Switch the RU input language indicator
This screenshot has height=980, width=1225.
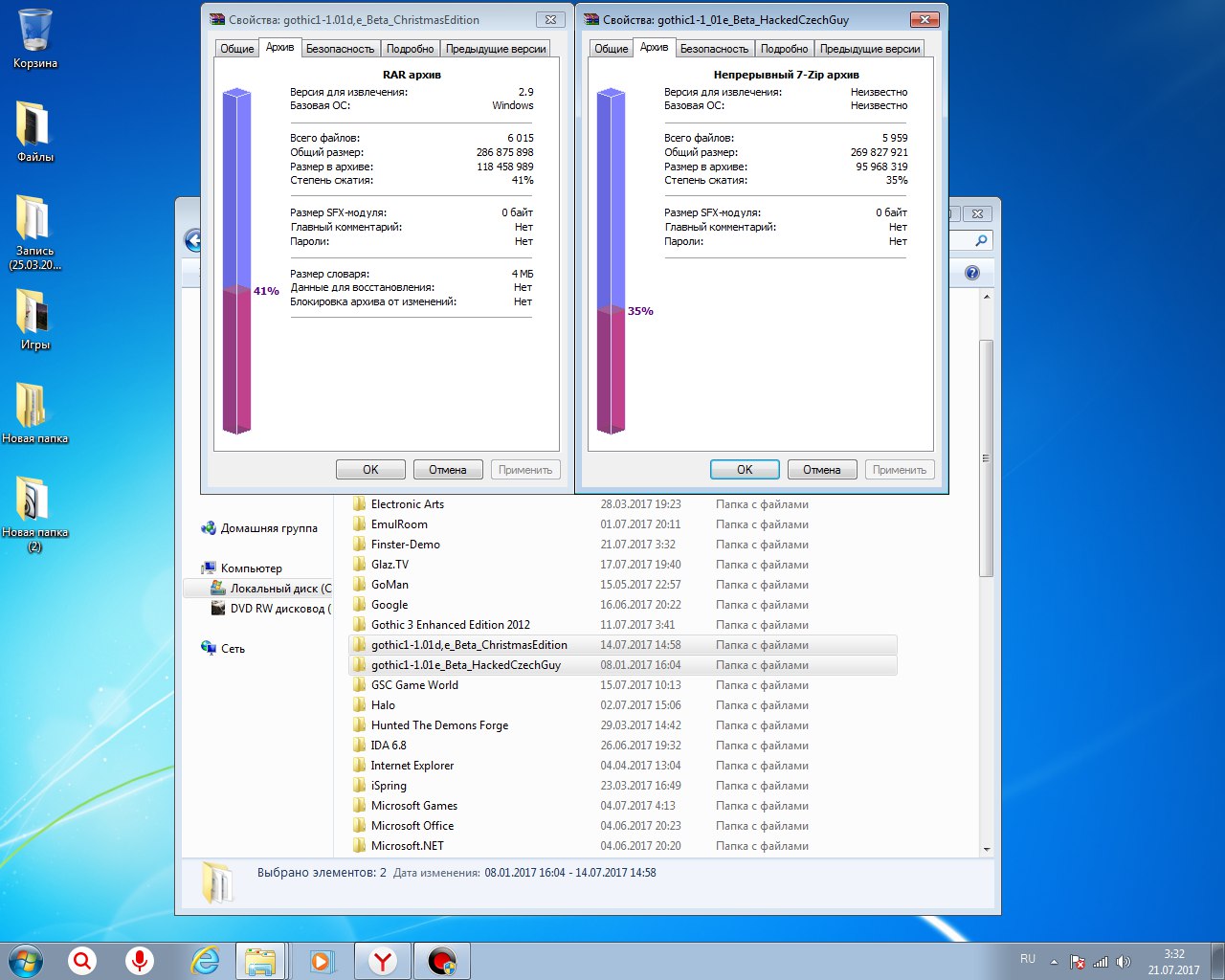click(1028, 959)
